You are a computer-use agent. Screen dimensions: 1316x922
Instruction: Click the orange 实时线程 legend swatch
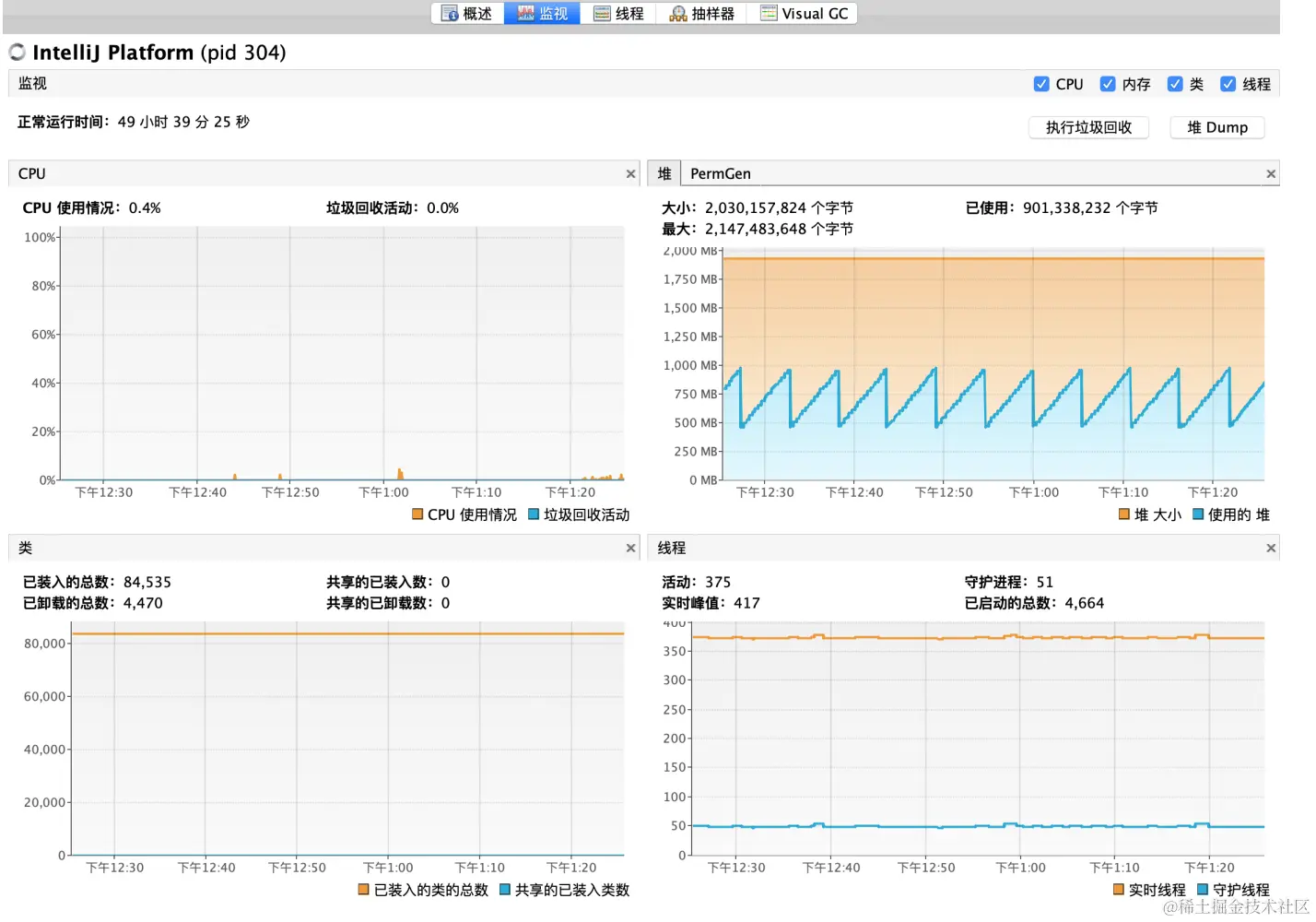[1119, 890]
